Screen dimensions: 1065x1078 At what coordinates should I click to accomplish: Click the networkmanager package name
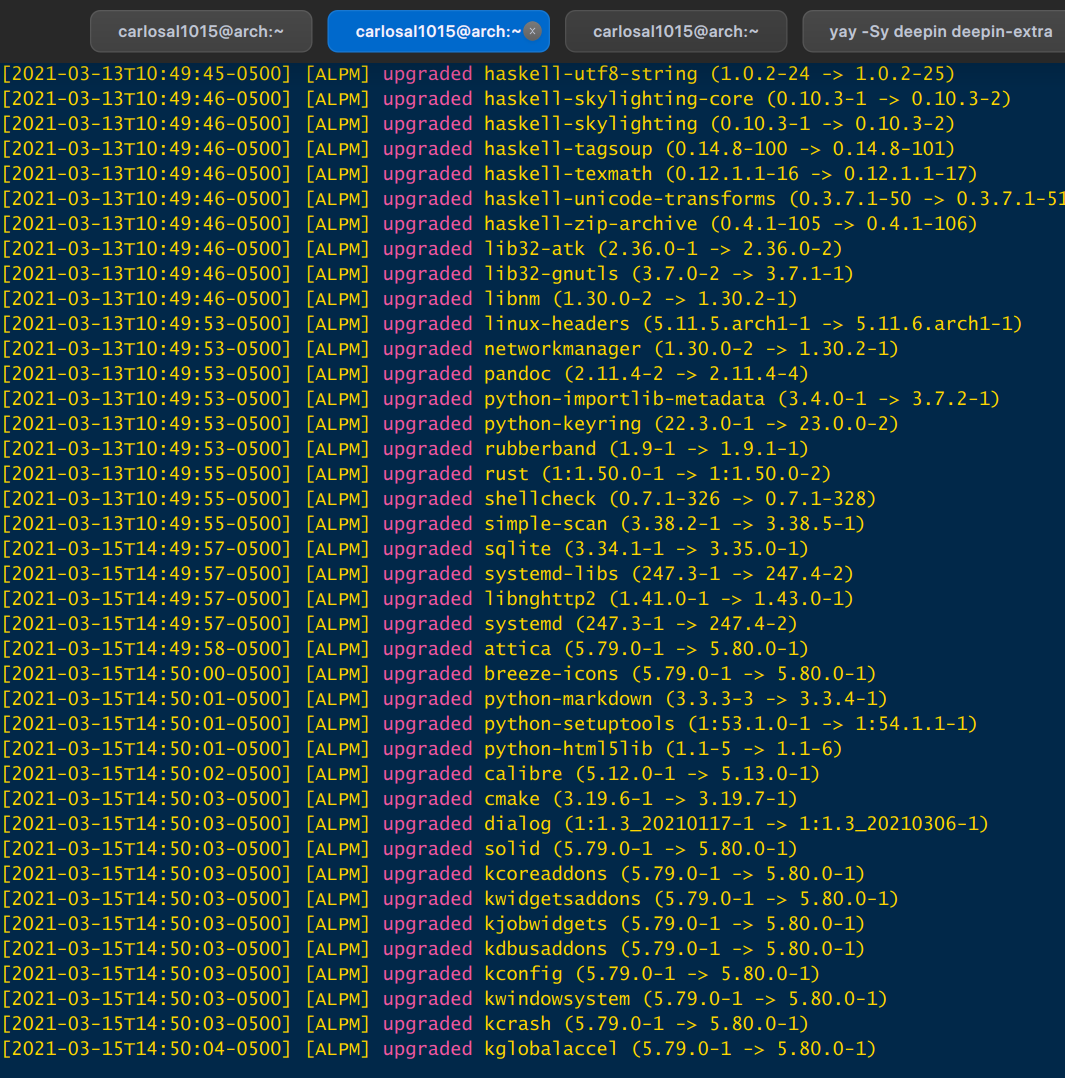pyautogui.click(x=562, y=349)
